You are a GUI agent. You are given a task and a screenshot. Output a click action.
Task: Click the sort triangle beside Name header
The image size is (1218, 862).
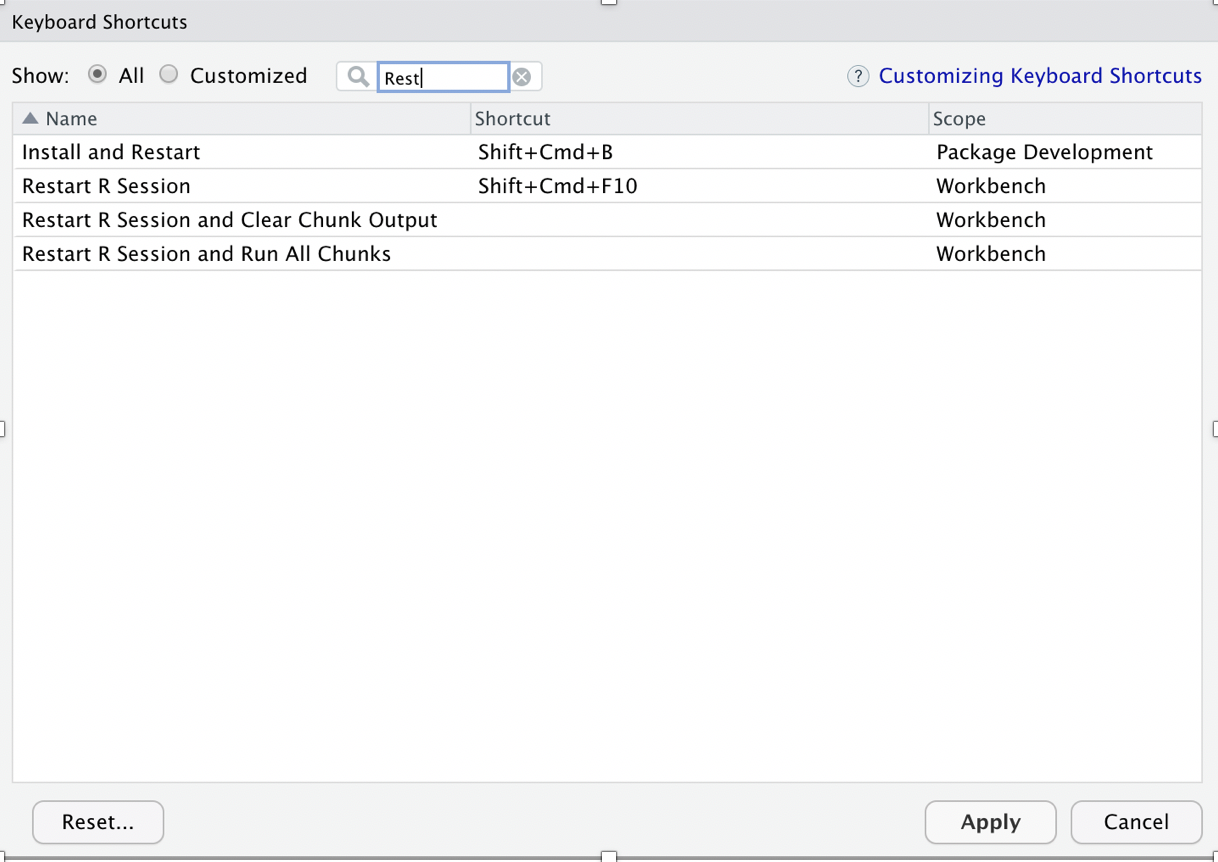click(x=28, y=118)
